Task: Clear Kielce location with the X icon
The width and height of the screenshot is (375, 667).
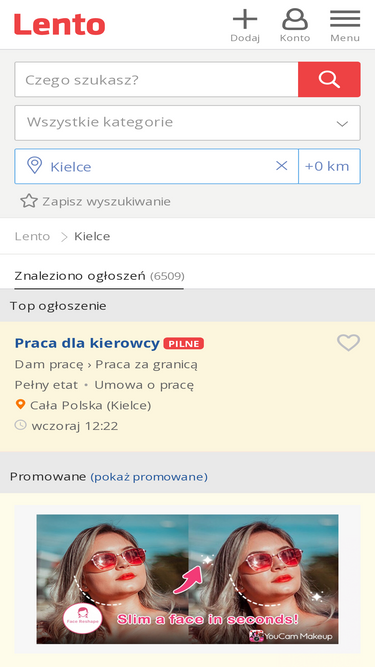Action: (281, 166)
